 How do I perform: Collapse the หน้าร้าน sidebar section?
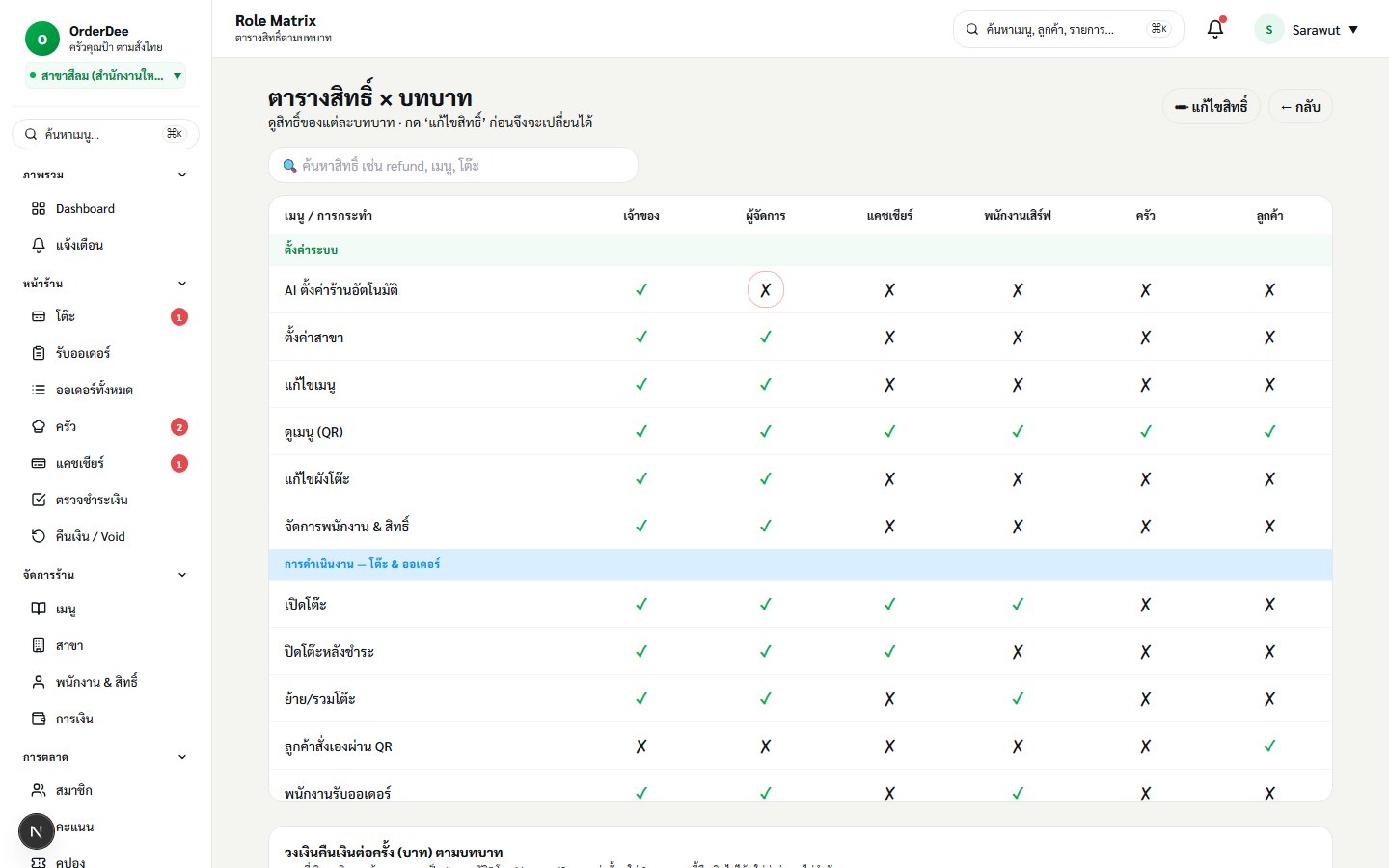[182, 284]
